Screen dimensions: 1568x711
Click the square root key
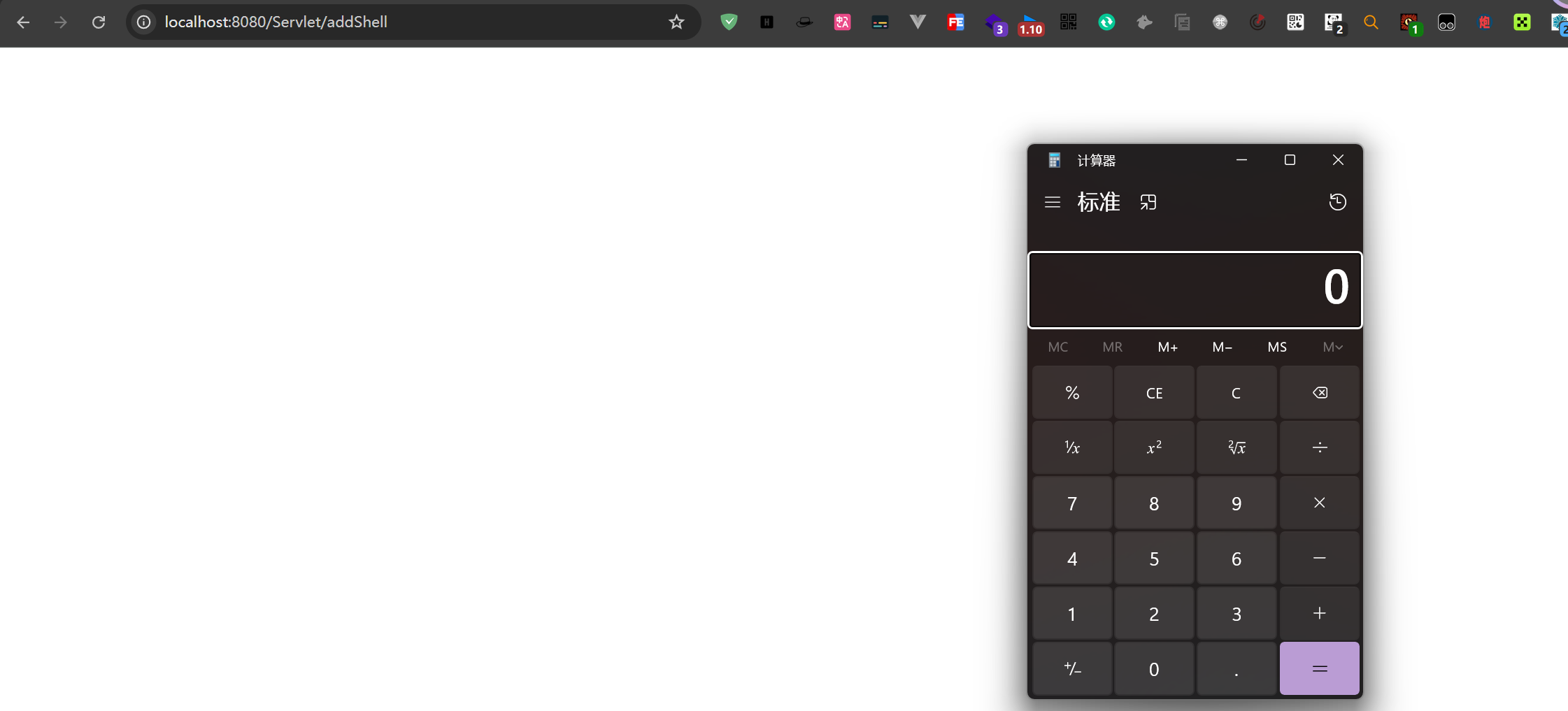(x=1236, y=448)
